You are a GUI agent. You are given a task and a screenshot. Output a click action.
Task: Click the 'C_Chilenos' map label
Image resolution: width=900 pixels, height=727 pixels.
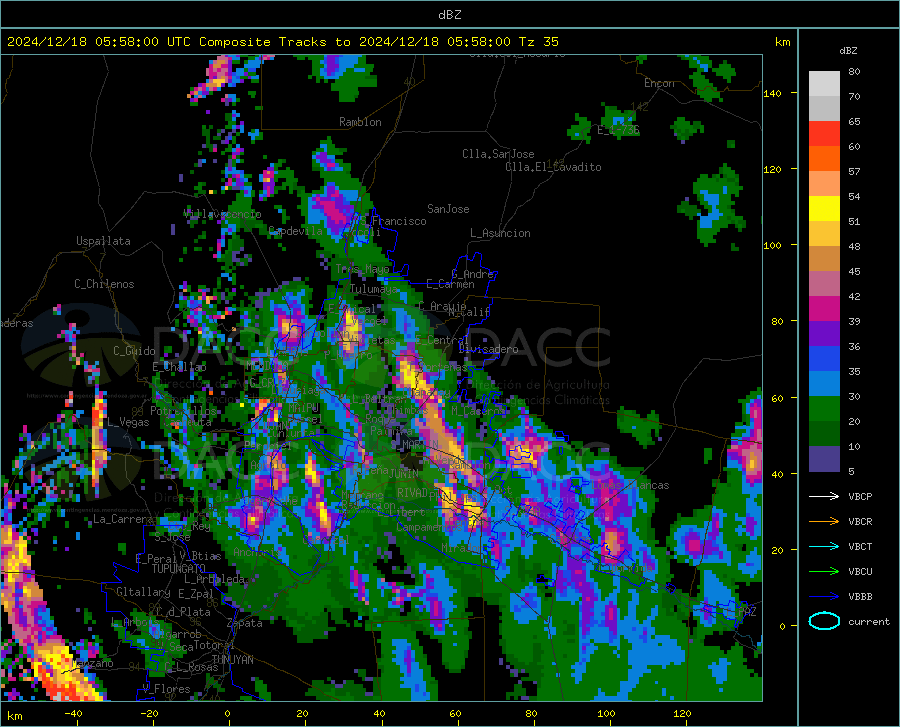104,284
